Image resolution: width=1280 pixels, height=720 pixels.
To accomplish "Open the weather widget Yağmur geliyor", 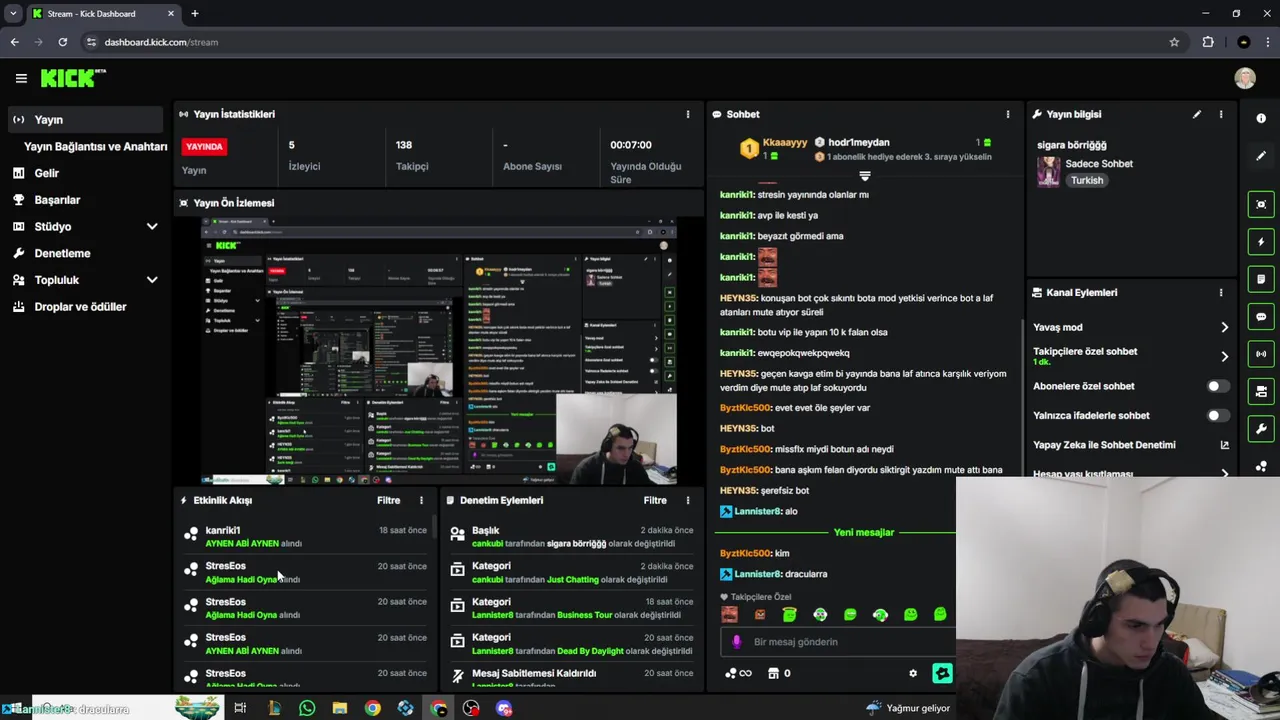I will (908, 708).
